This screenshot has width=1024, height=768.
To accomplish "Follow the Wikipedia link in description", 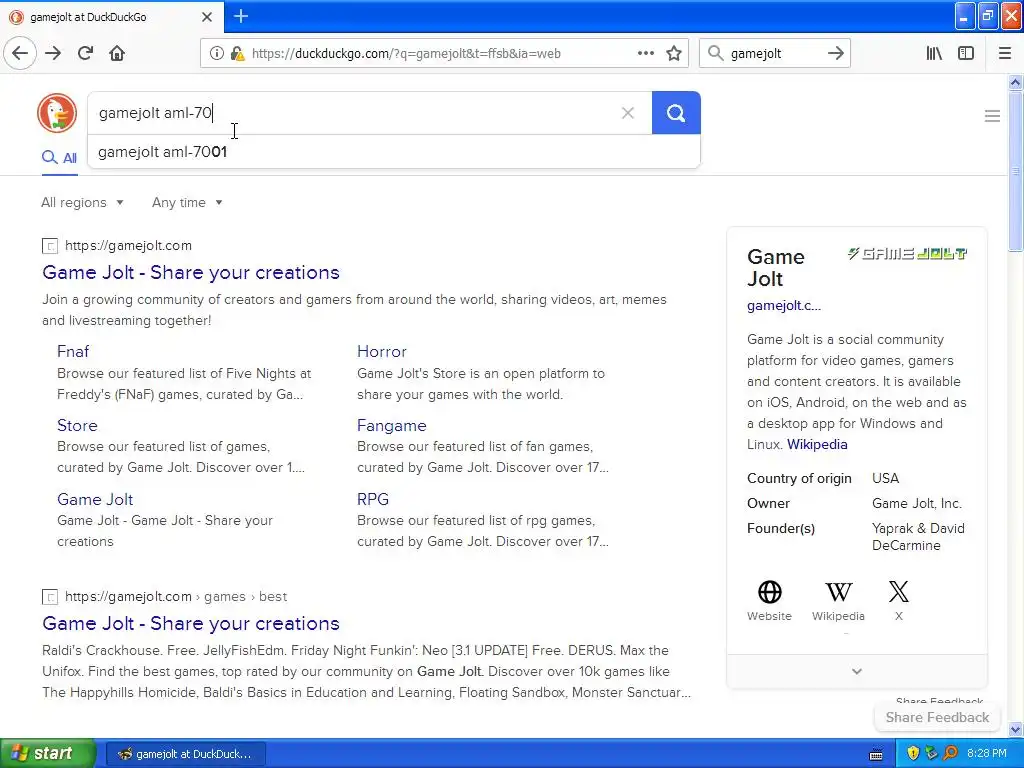I will pos(817,444).
